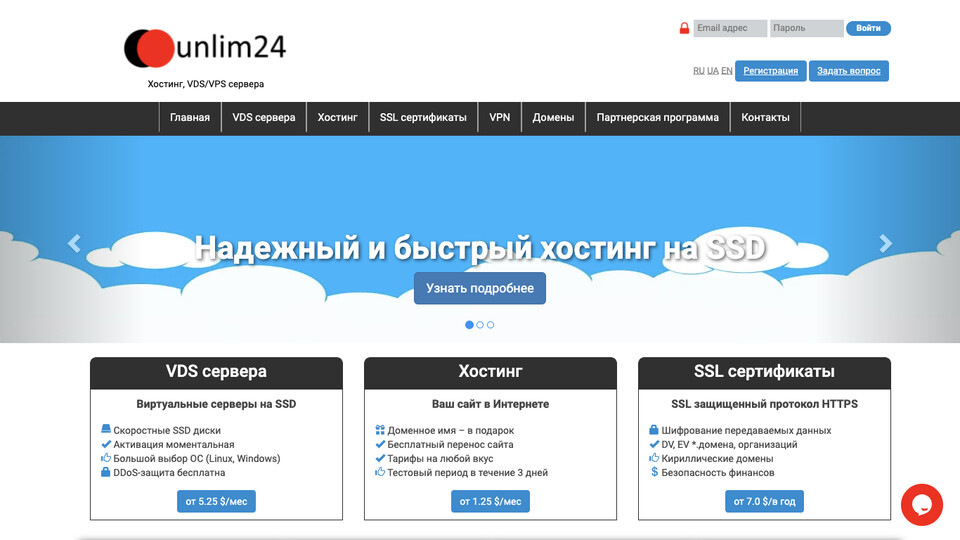Screen dimensions: 960x540
Task: Click the Войти login button
Action: pyautogui.click(x=868, y=28)
